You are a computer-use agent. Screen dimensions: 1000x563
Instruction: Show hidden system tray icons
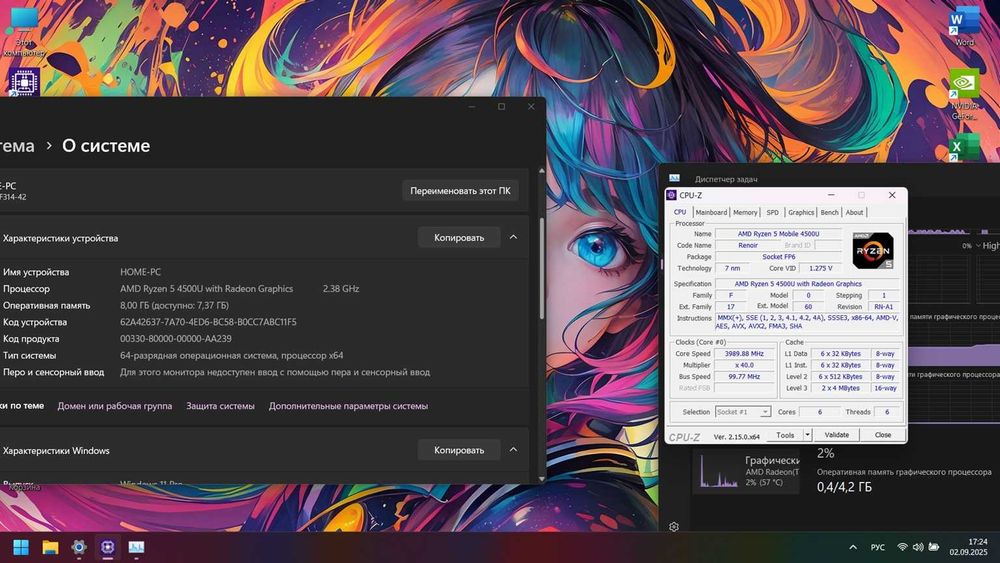point(853,547)
